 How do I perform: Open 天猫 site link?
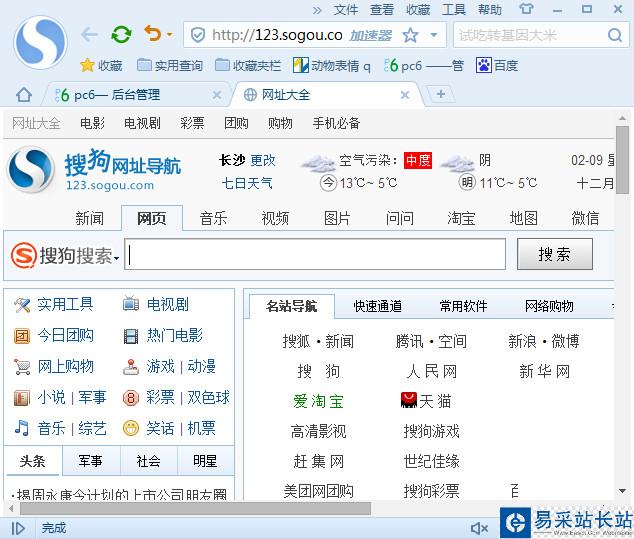tap(426, 401)
